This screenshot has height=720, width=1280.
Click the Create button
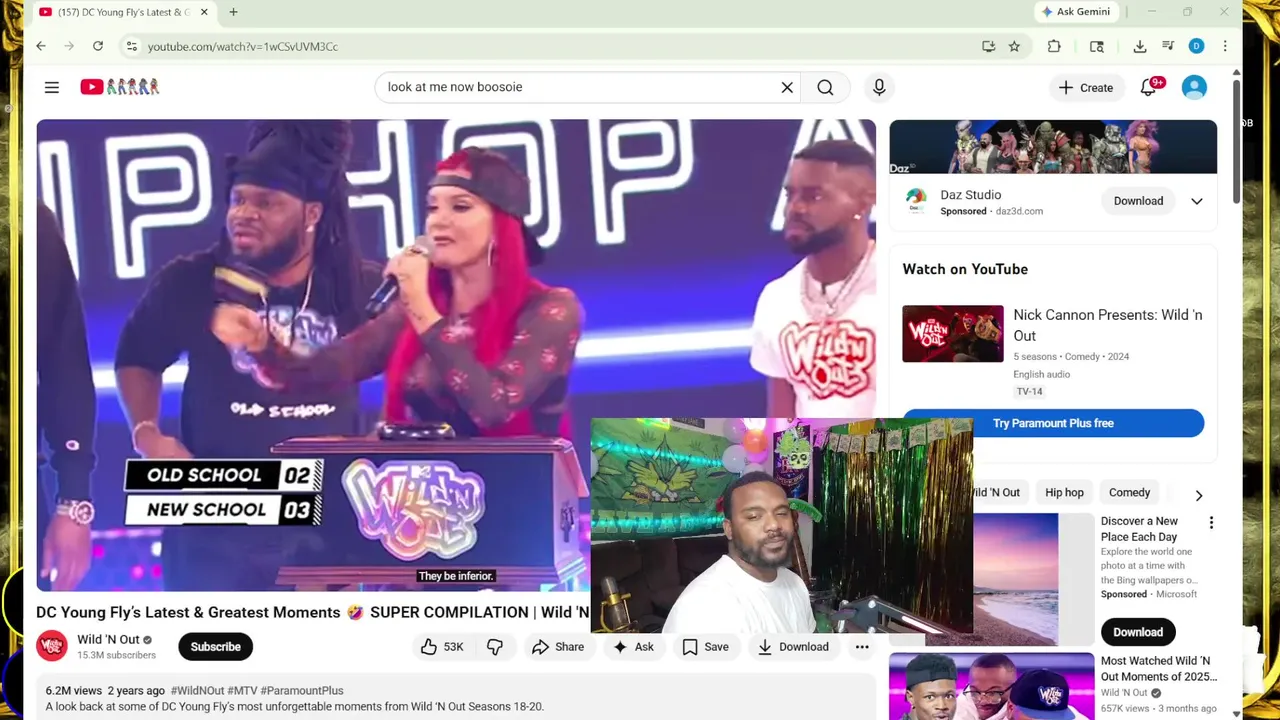pos(1085,87)
